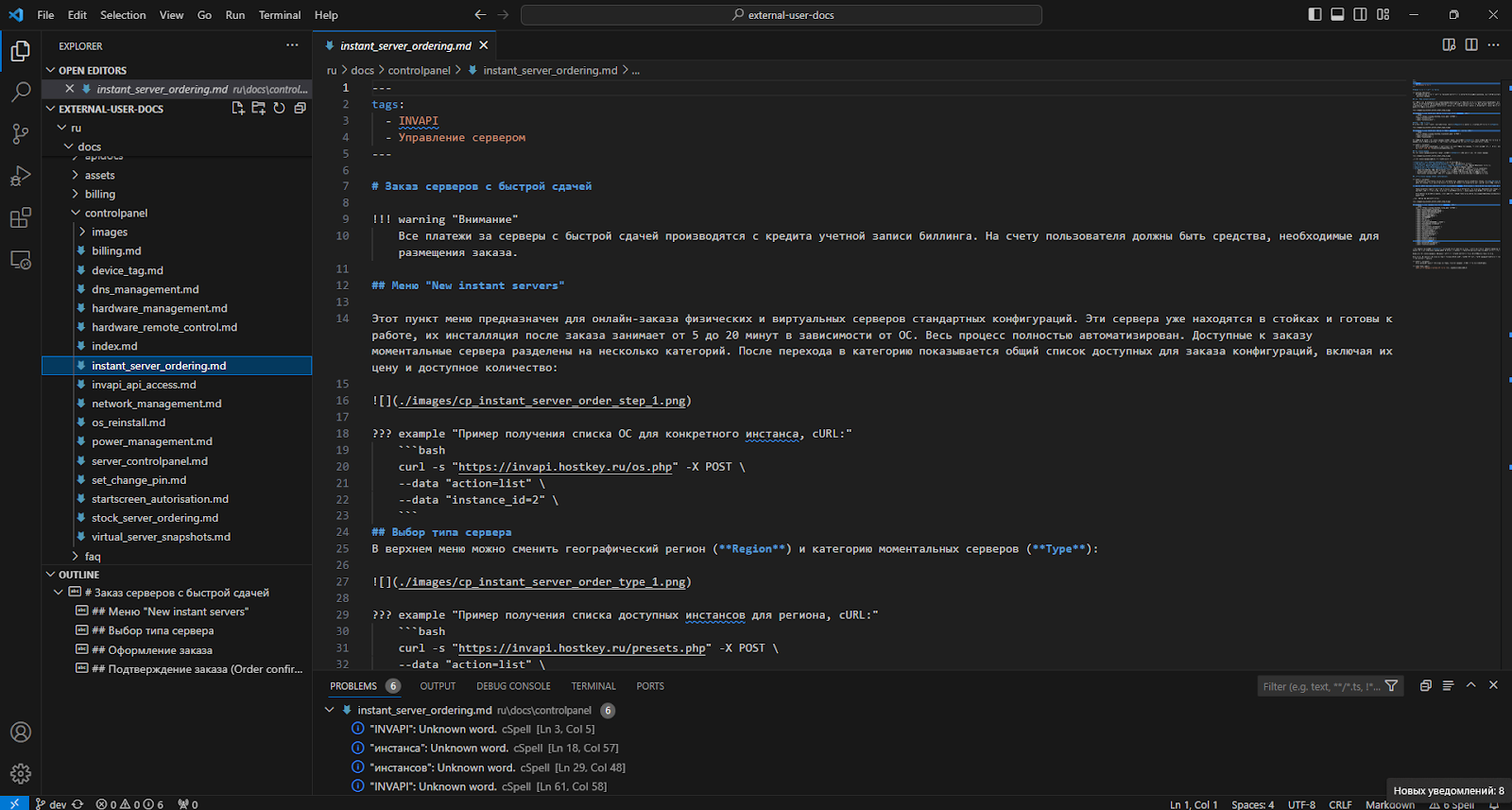Collapse all entries in Problems panel
This screenshot has height=810, width=1512.
[x=1426, y=686]
